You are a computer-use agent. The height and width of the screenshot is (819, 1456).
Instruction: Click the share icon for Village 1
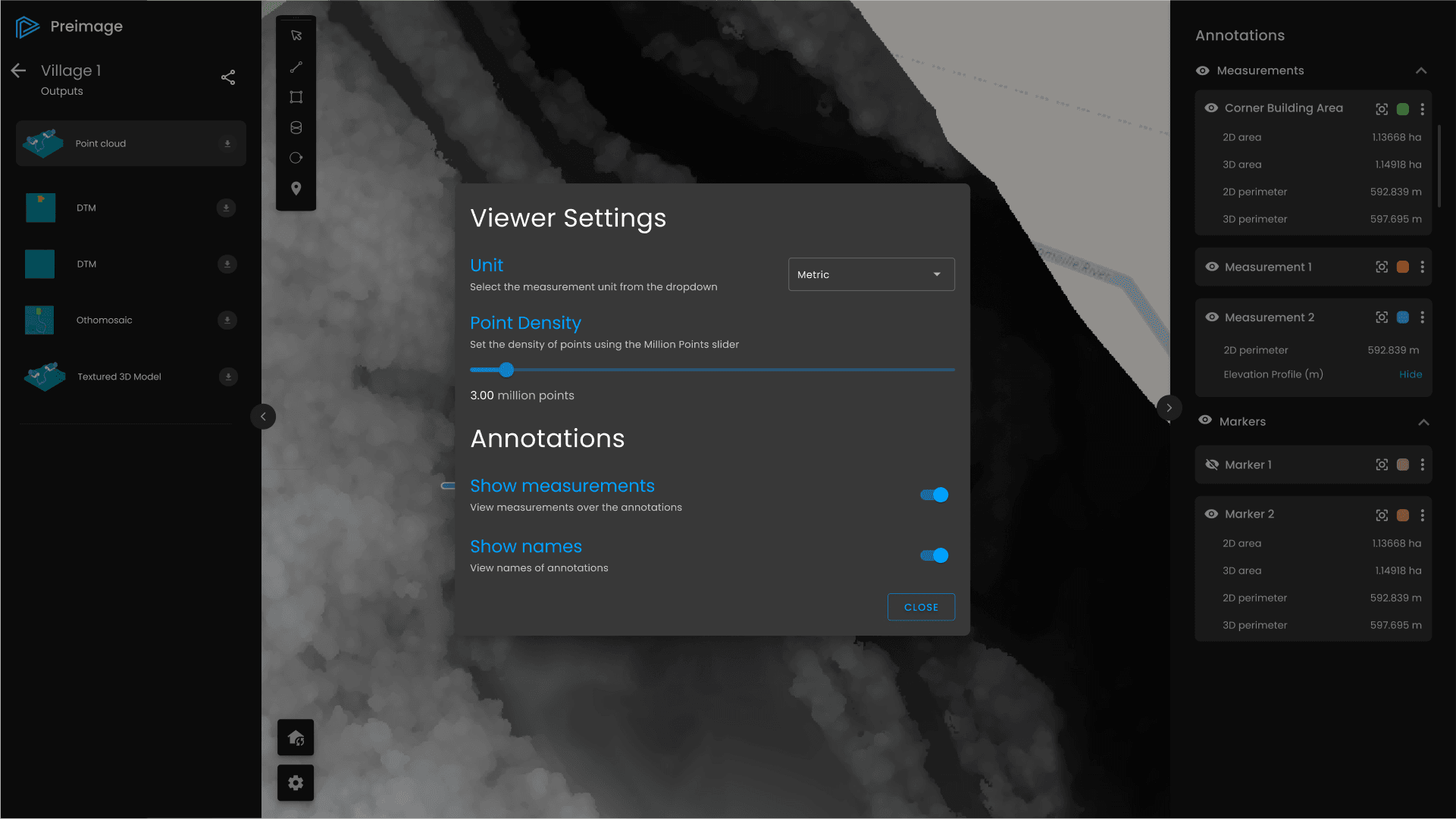pos(228,77)
